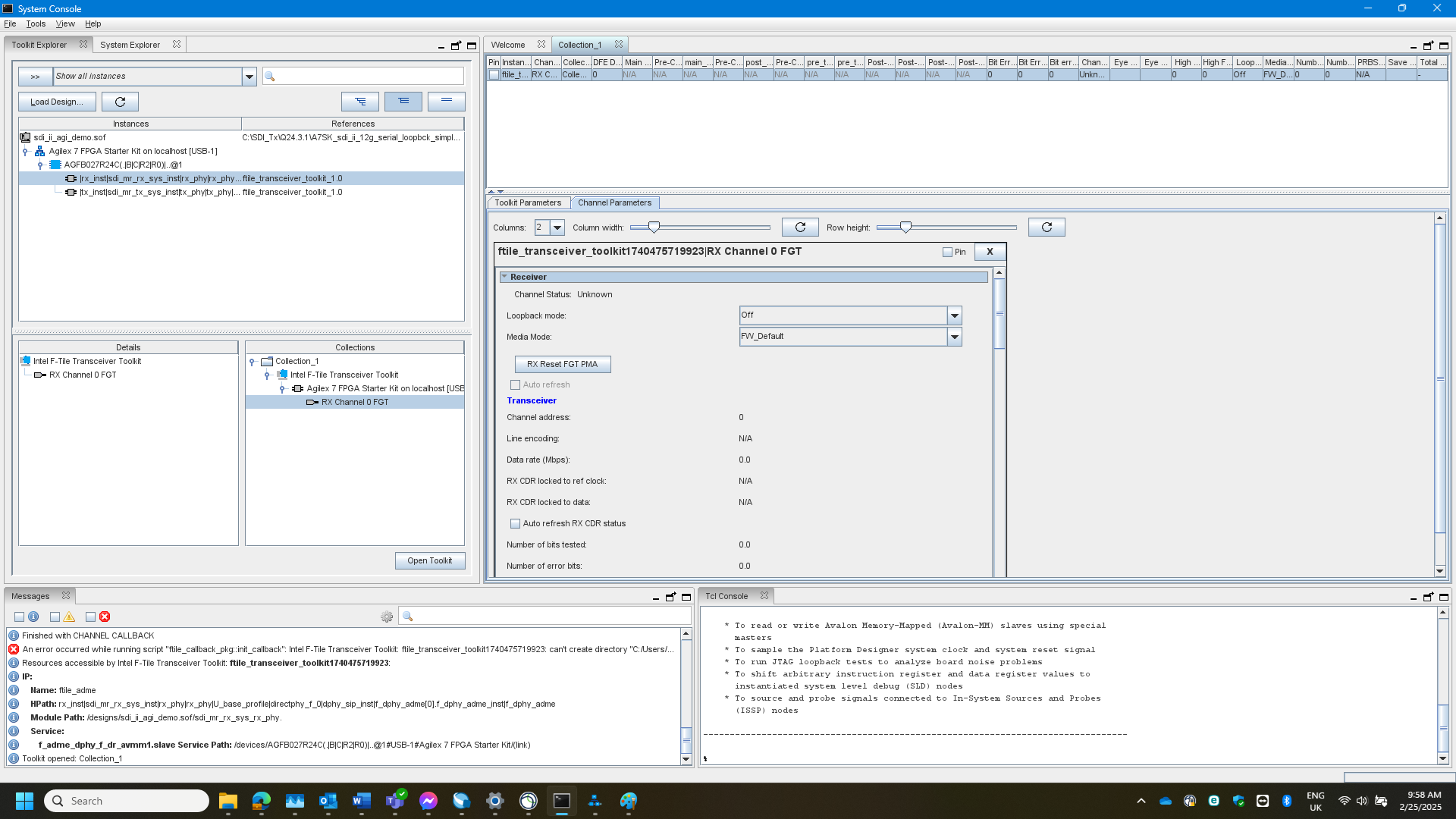This screenshot has height=819, width=1456.
Task: Open the Show all instances dropdown
Action: click(x=249, y=77)
